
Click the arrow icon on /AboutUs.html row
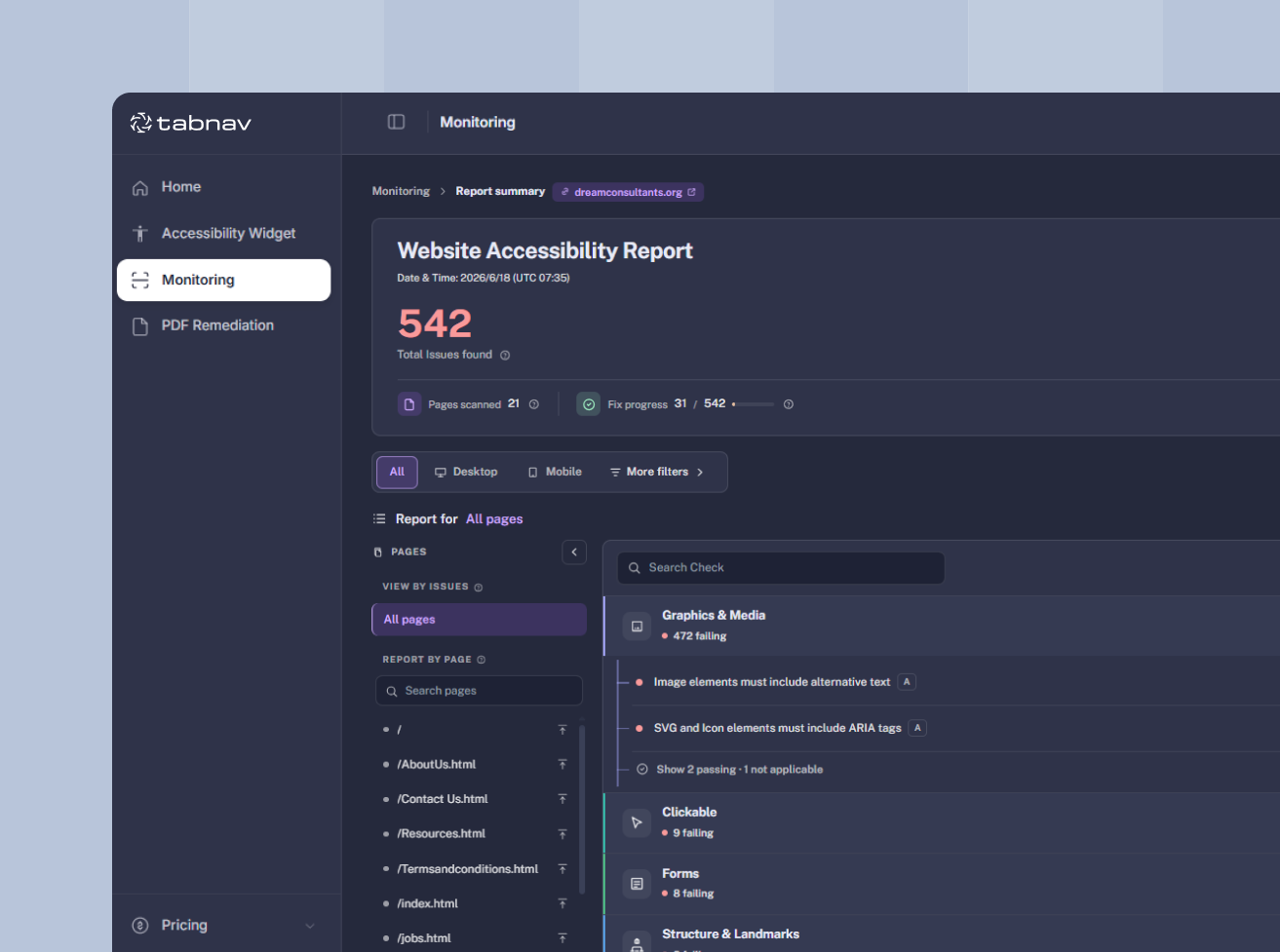coord(562,765)
